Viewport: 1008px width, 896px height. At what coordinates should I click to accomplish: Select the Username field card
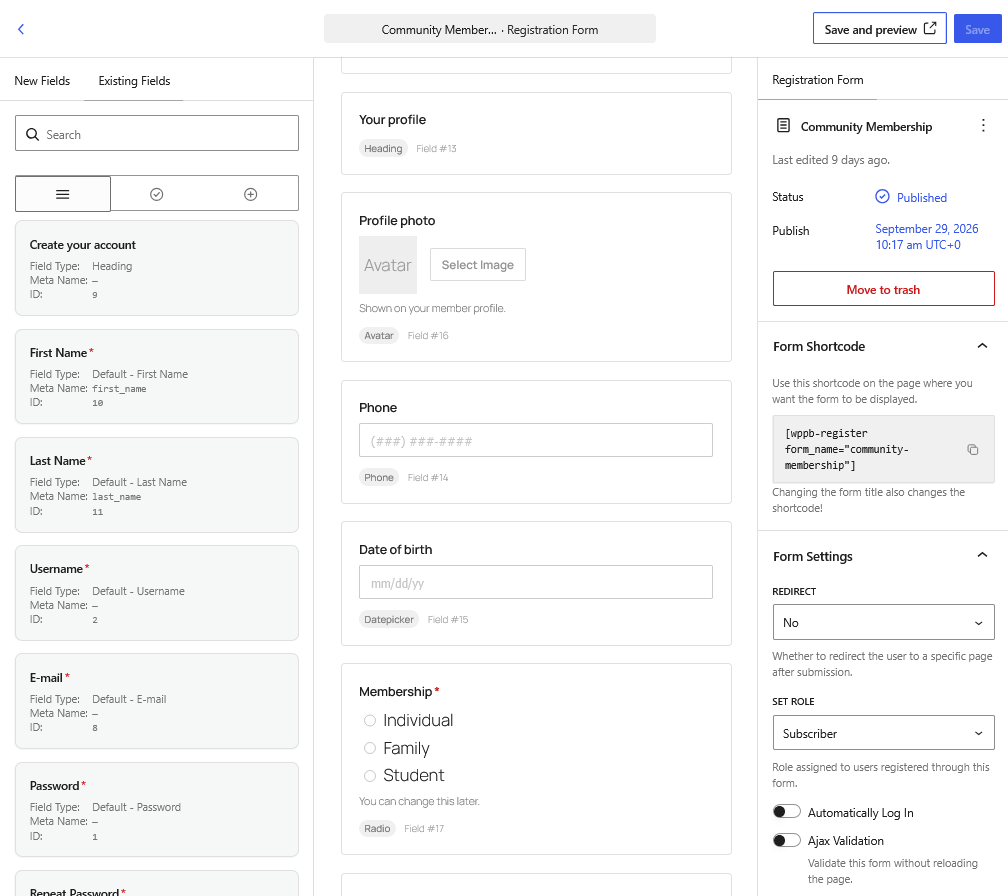[x=157, y=593]
